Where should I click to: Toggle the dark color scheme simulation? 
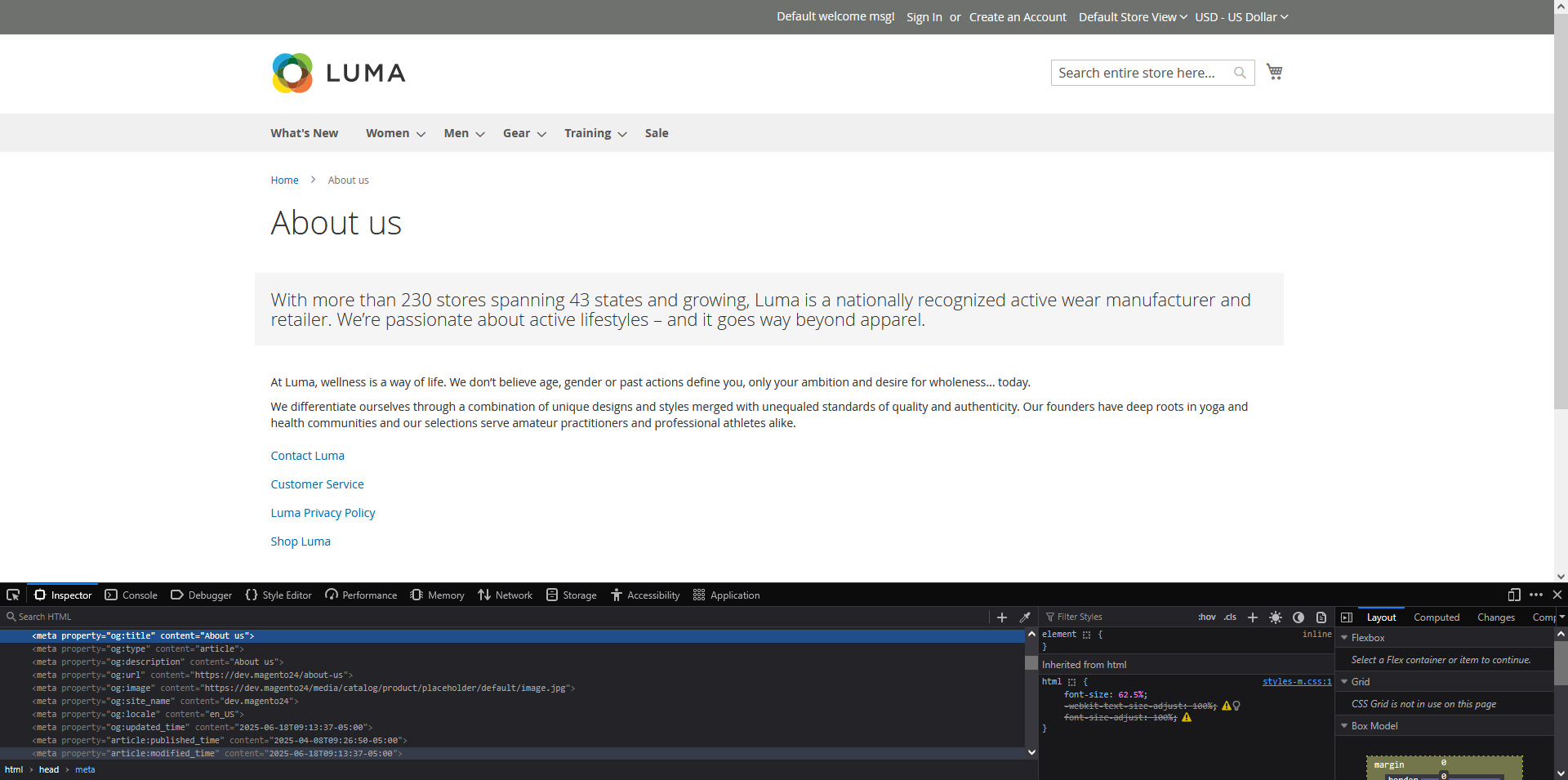tap(1298, 617)
